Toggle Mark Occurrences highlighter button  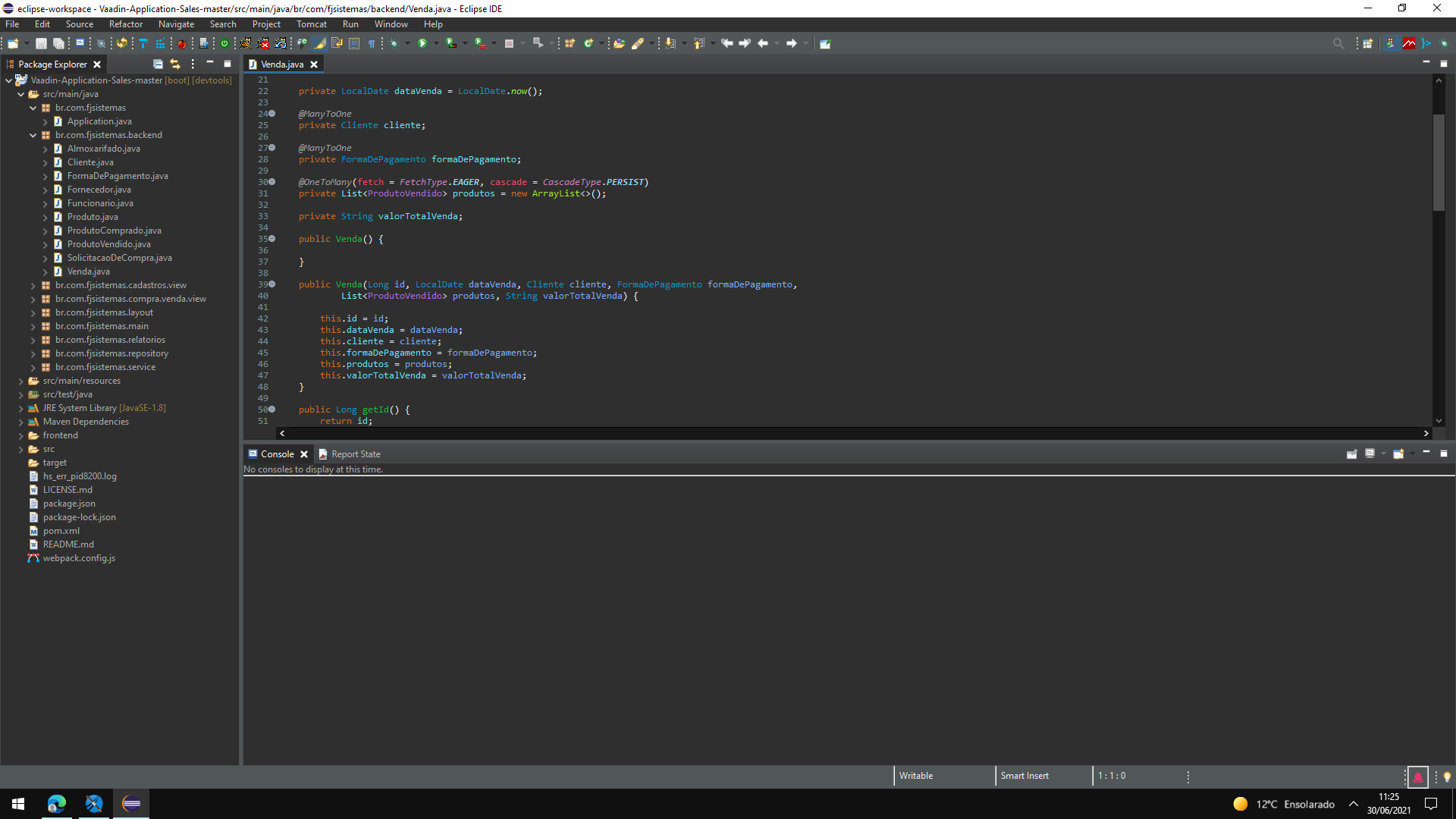pos(319,43)
